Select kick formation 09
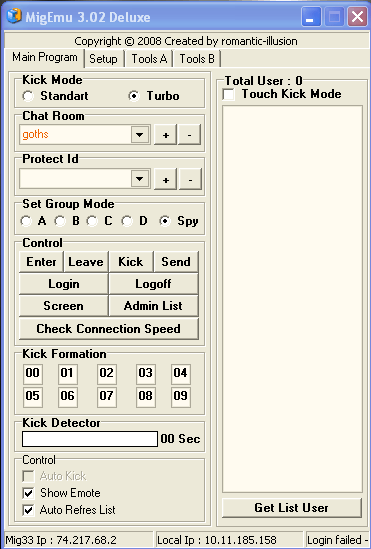 coord(181,397)
